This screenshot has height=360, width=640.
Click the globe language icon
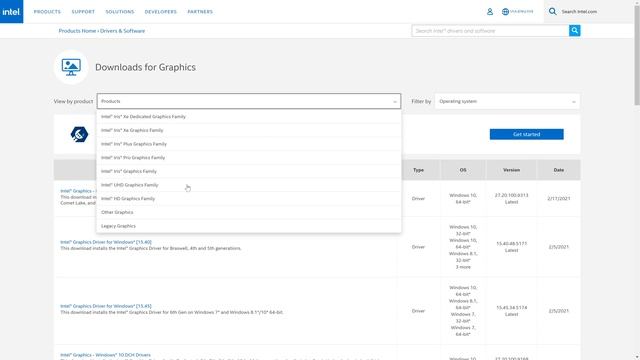pyautogui.click(x=505, y=11)
